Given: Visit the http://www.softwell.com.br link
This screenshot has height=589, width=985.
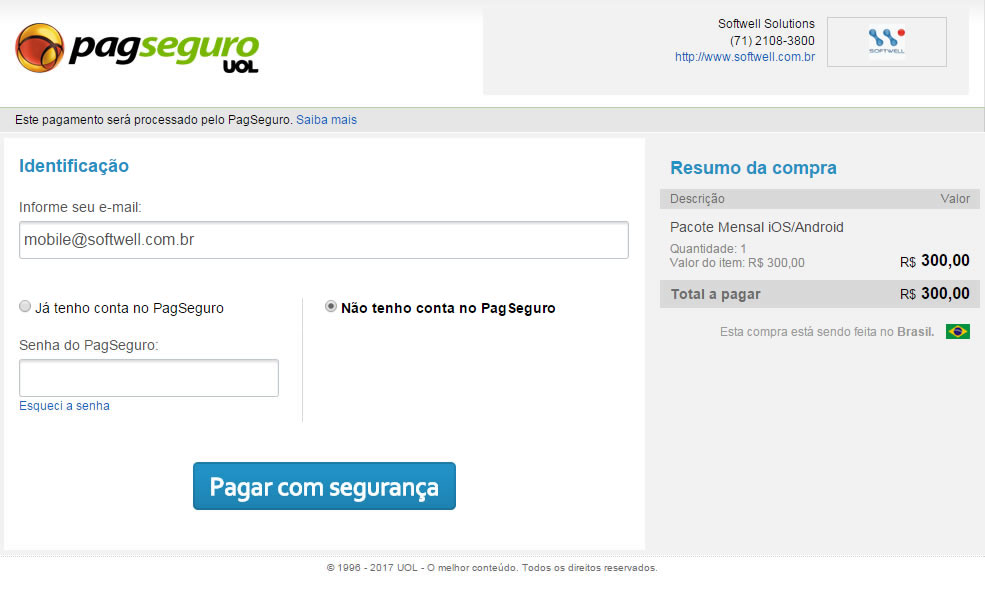Looking at the screenshot, I should pos(744,57).
